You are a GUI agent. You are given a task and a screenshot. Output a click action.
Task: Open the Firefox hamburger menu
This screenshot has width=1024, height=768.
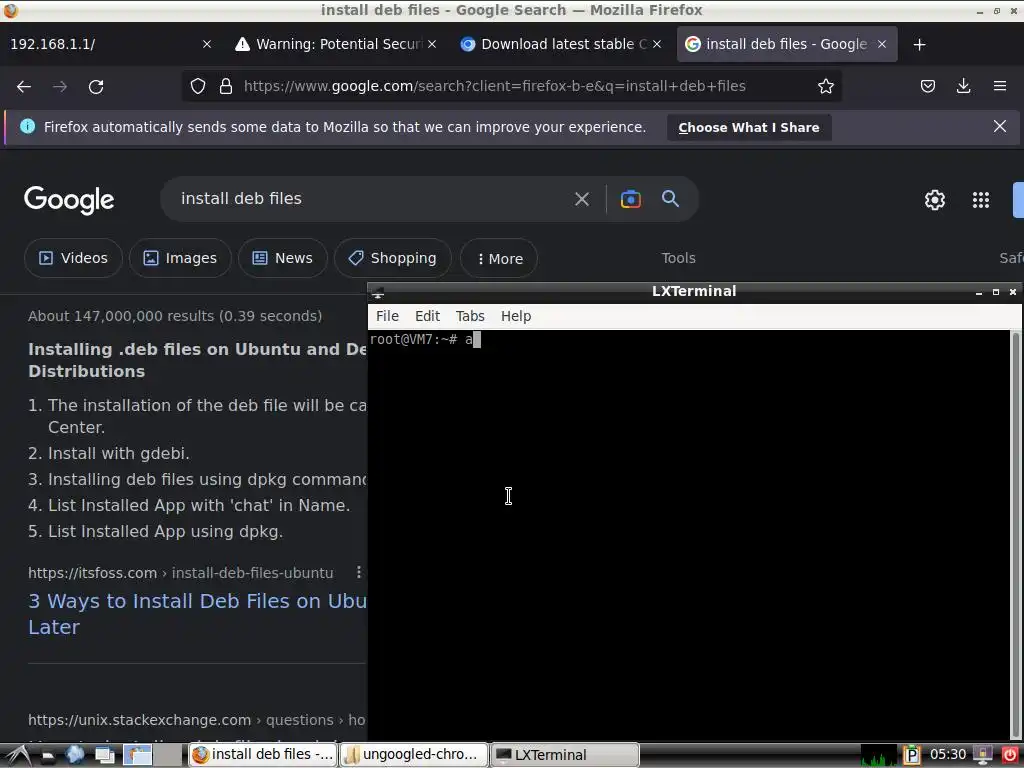tap(1000, 86)
